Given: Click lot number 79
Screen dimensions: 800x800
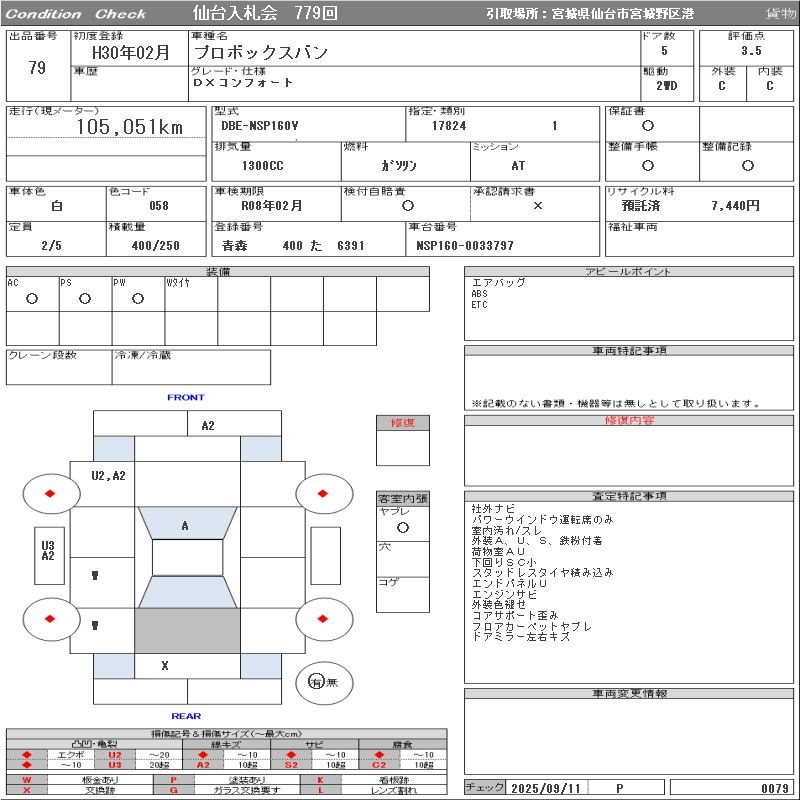Looking at the screenshot, I should point(37,67).
